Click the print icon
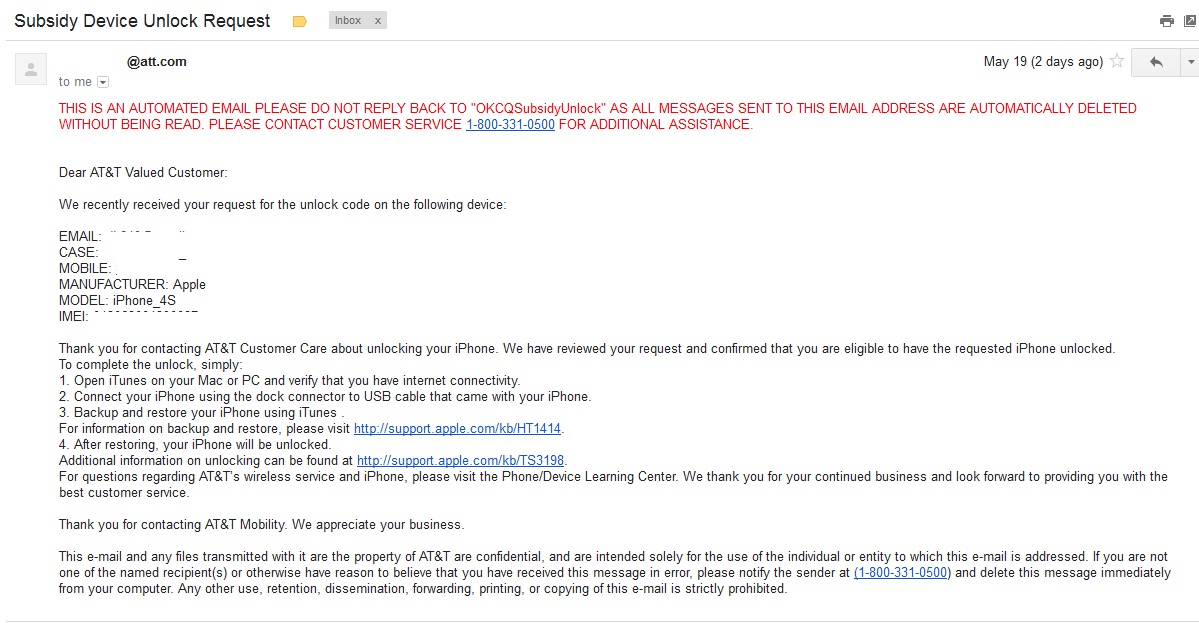Viewport: 1199px width, 623px height. point(1166,21)
